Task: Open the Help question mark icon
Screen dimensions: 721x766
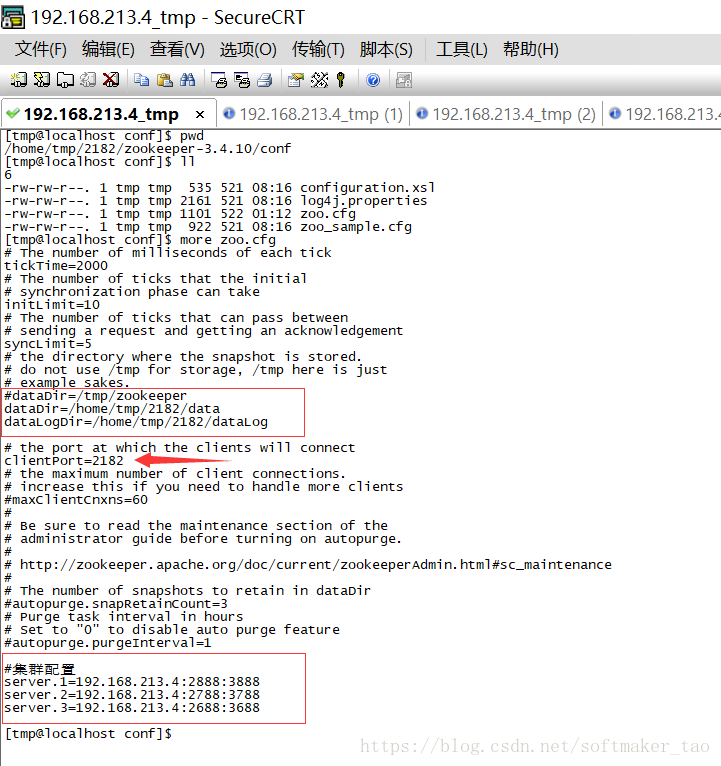Action: pyautogui.click(x=373, y=80)
